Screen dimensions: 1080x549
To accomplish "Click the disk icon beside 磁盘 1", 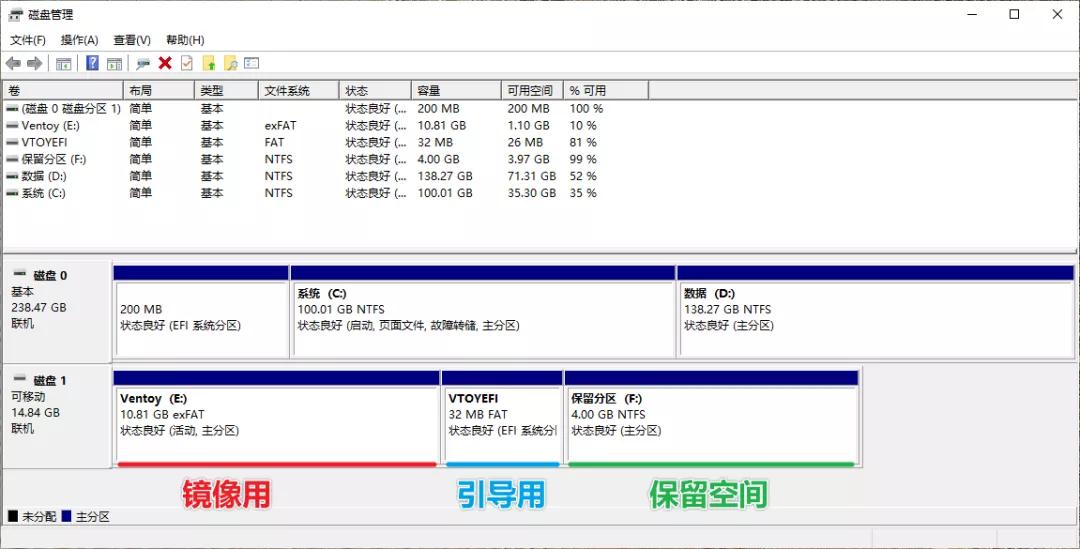I will coord(20,379).
